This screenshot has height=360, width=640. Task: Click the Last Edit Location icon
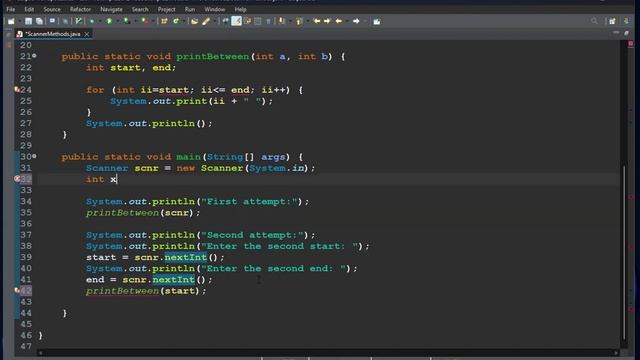316,21
